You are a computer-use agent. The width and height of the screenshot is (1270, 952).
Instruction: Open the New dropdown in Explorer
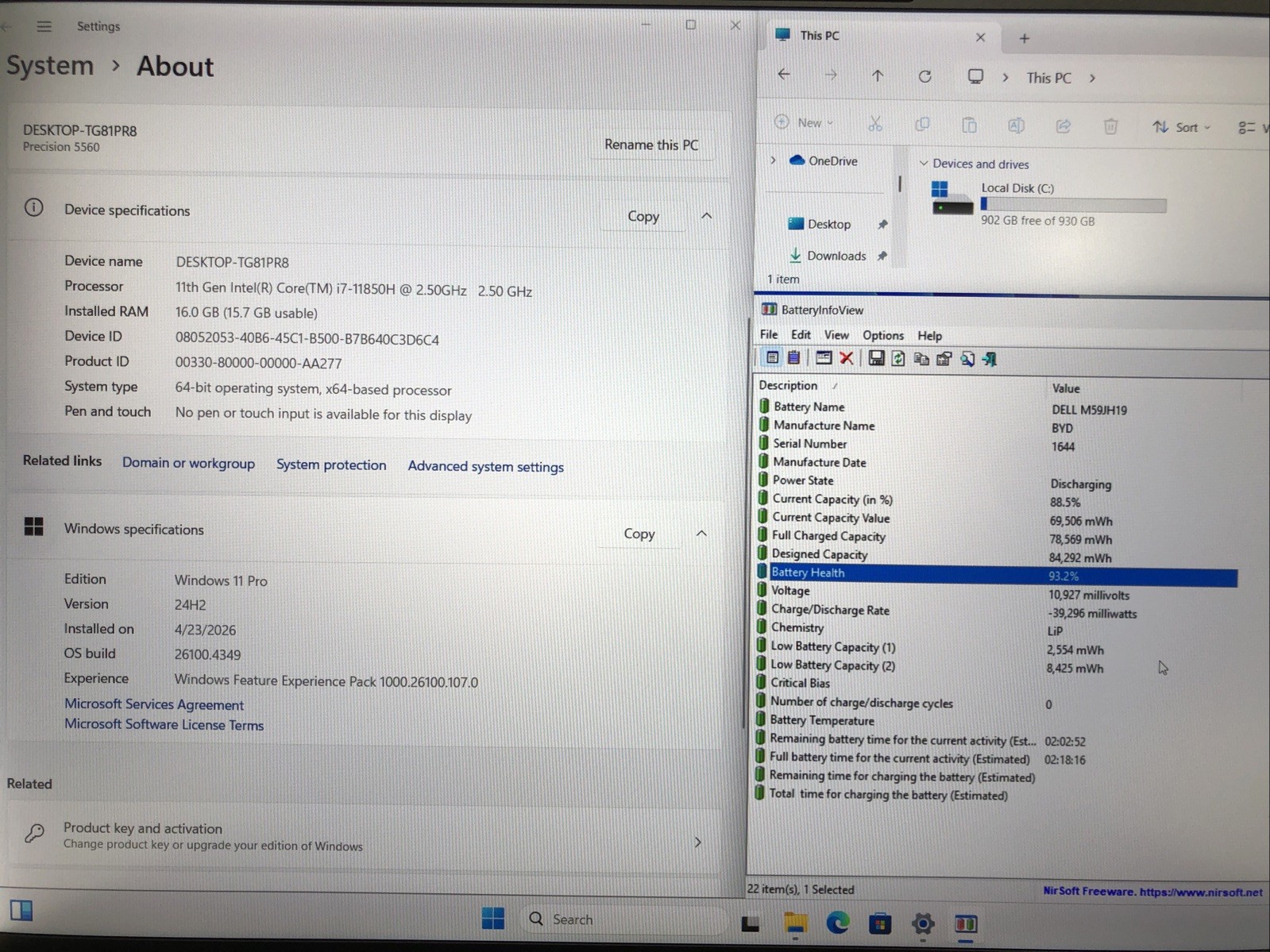(804, 122)
